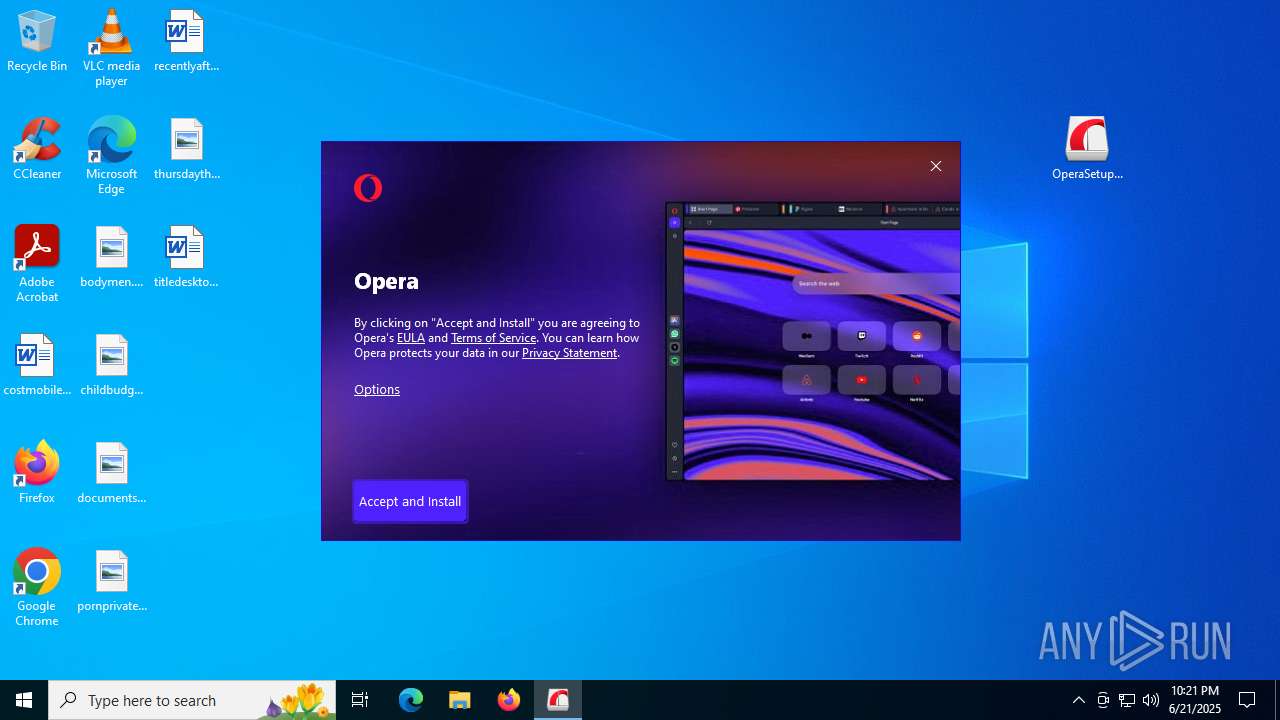This screenshot has width=1280, height=720.
Task: Click the taskbar search box
Action: pos(192,700)
